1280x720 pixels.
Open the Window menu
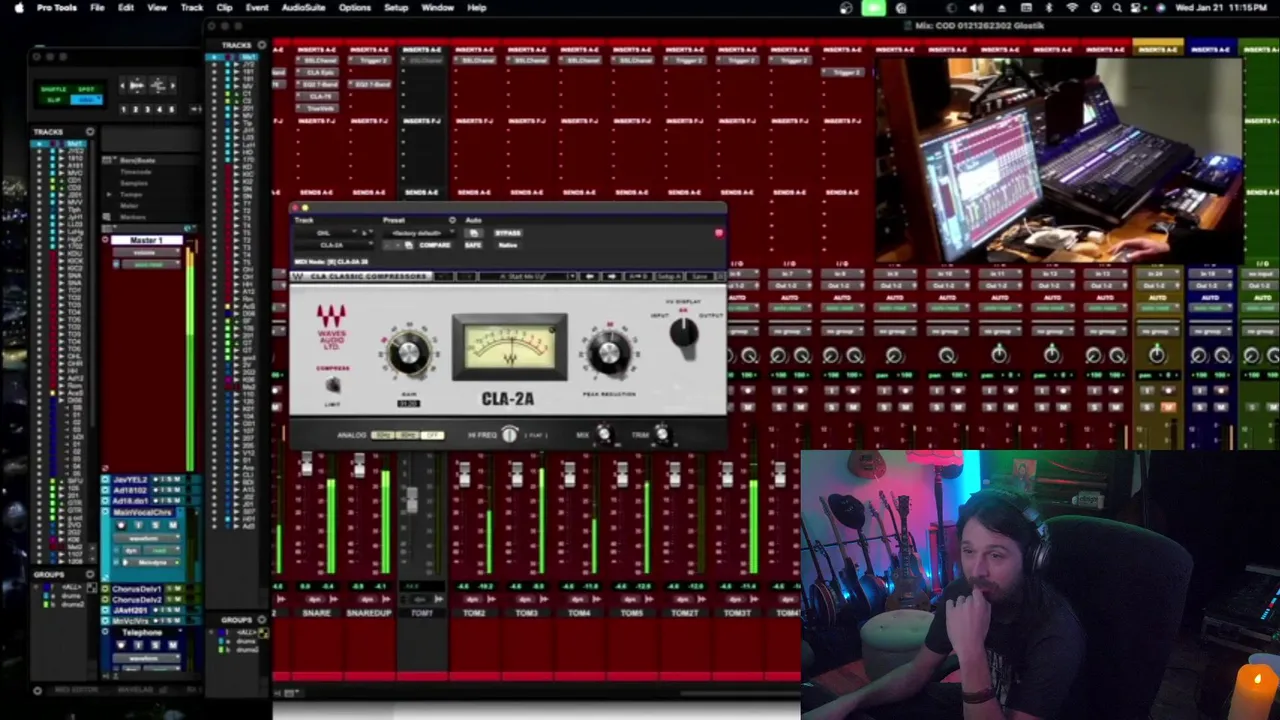(x=437, y=7)
